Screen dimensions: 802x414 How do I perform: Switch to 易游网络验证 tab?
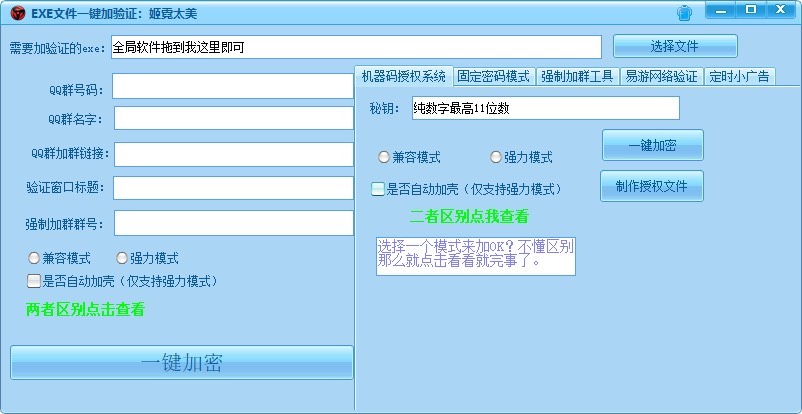click(x=661, y=76)
